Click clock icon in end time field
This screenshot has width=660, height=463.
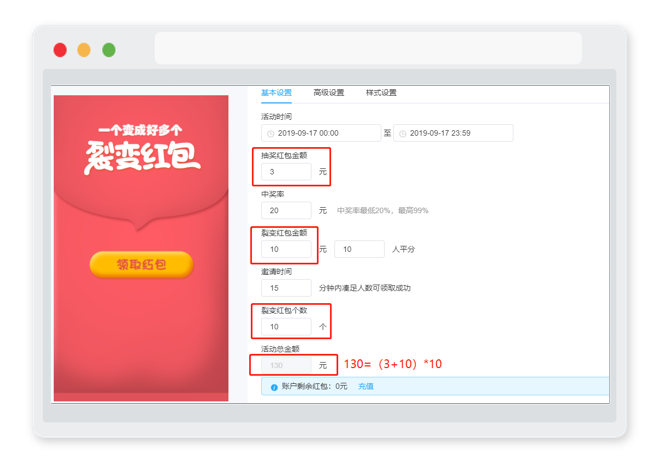pyautogui.click(x=403, y=133)
